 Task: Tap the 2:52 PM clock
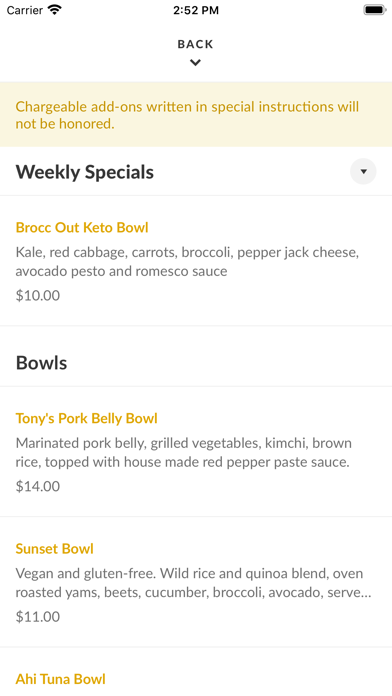coord(196,10)
